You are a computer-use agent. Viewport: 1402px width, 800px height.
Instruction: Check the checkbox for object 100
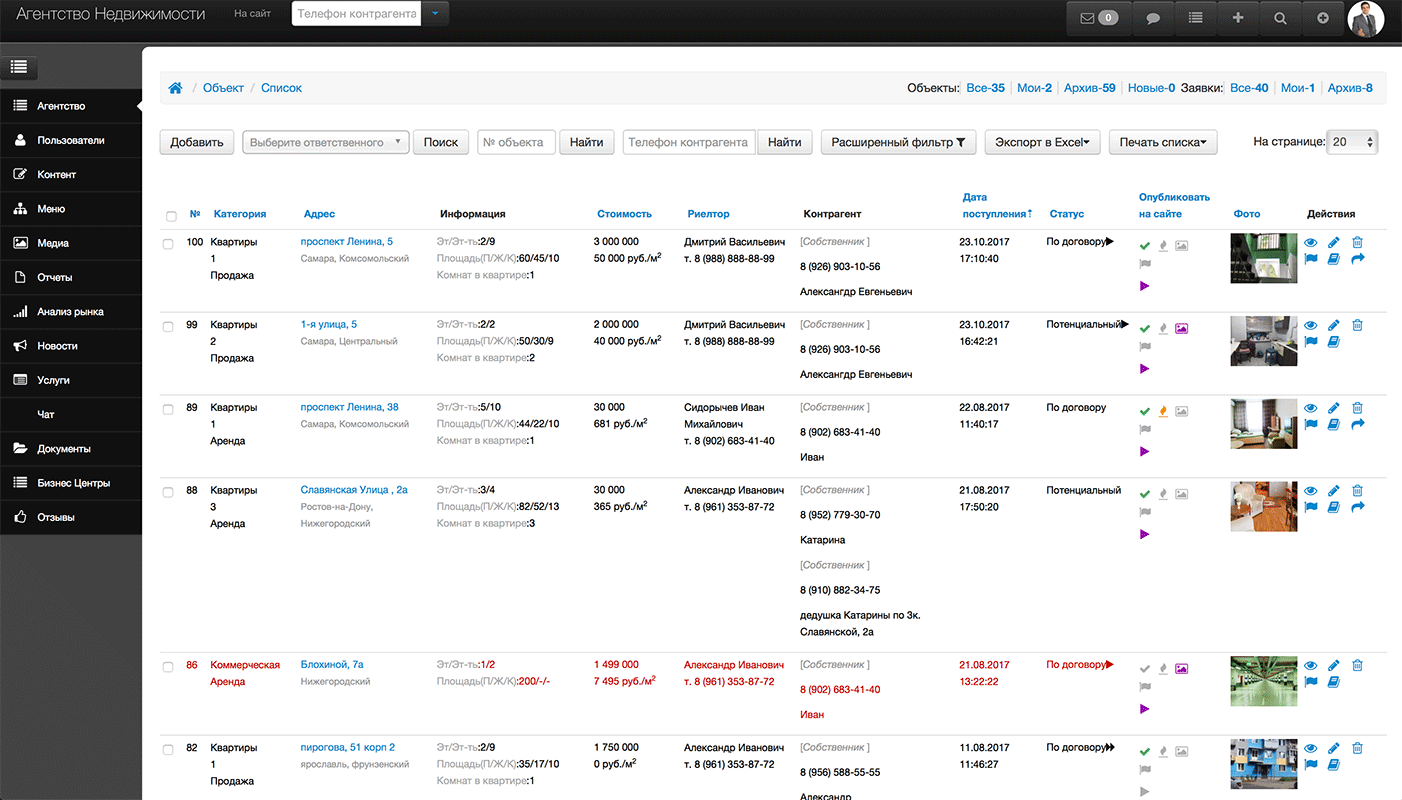[x=168, y=244]
